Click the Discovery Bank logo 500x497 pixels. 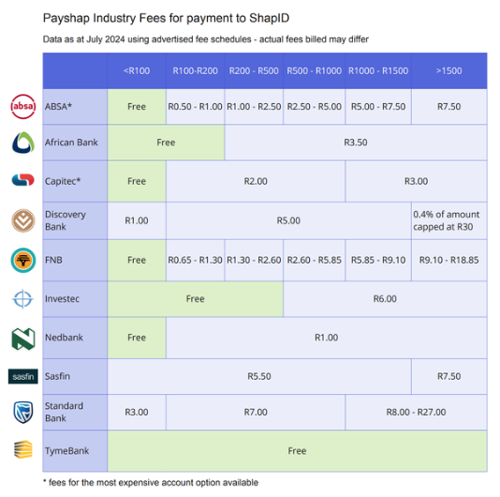click(23, 221)
